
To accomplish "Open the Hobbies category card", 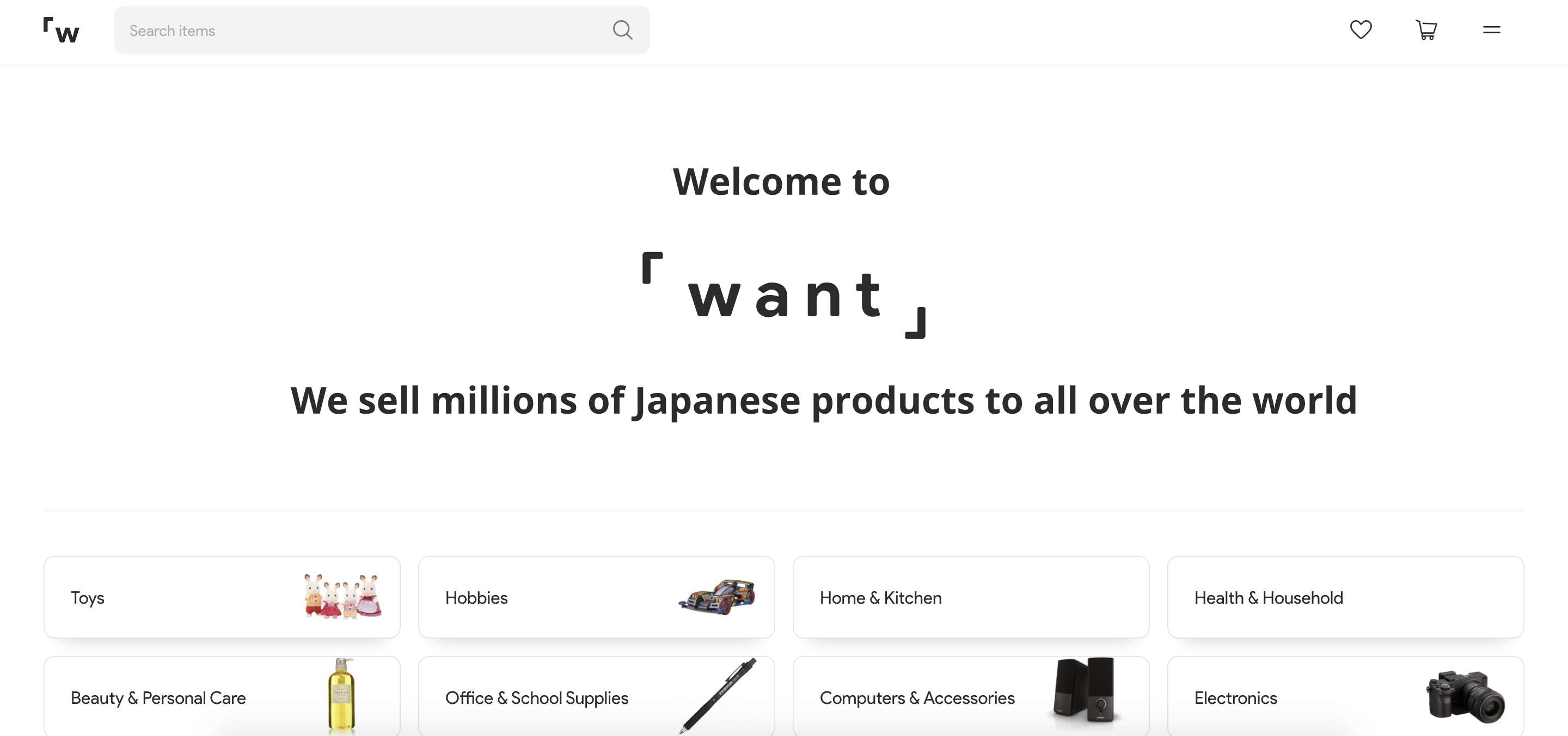I will tap(597, 597).
